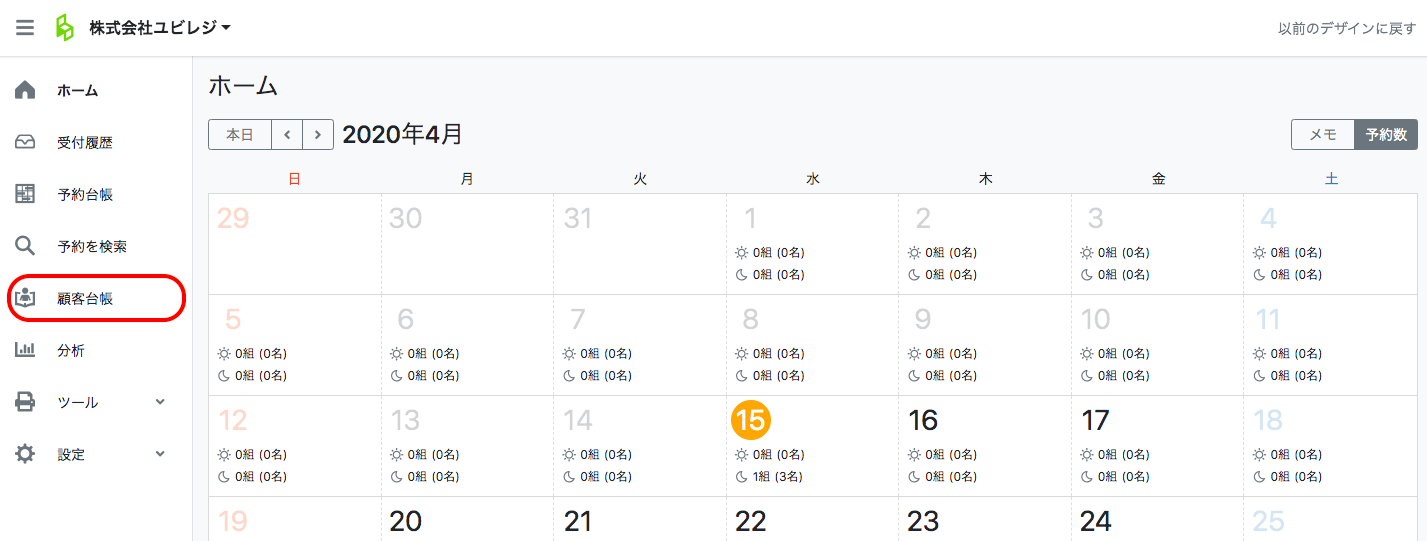Select date 17 in calendar
The width and height of the screenshot is (1427, 541).
pos(1096,420)
